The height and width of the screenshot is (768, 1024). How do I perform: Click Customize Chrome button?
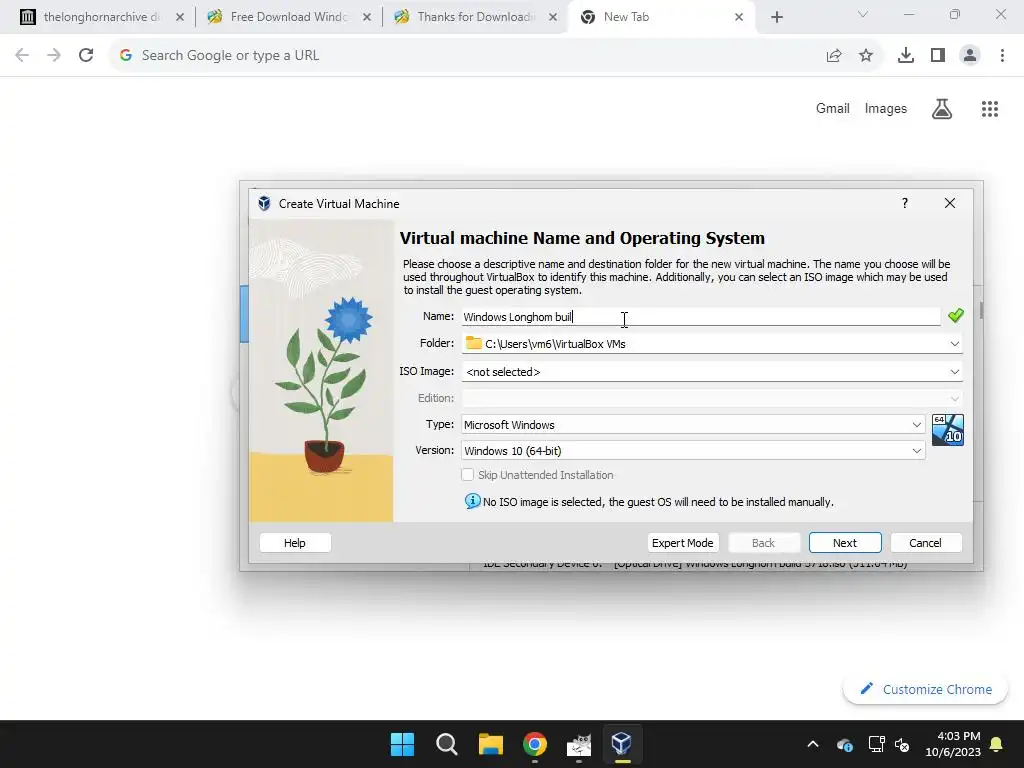[925, 689]
